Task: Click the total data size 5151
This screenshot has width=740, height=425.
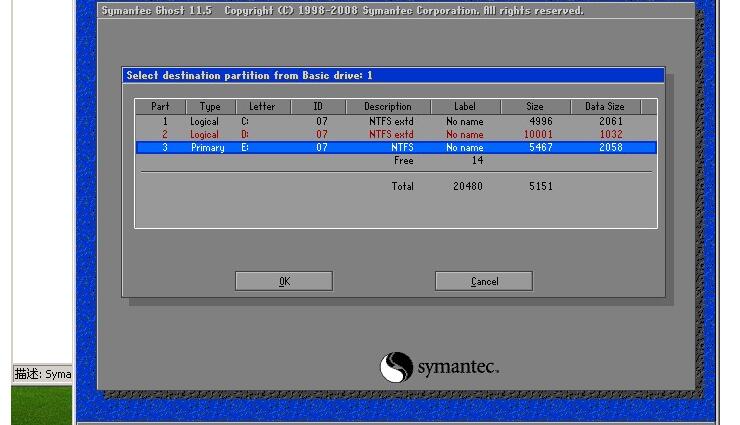Action: pos(541,186)
